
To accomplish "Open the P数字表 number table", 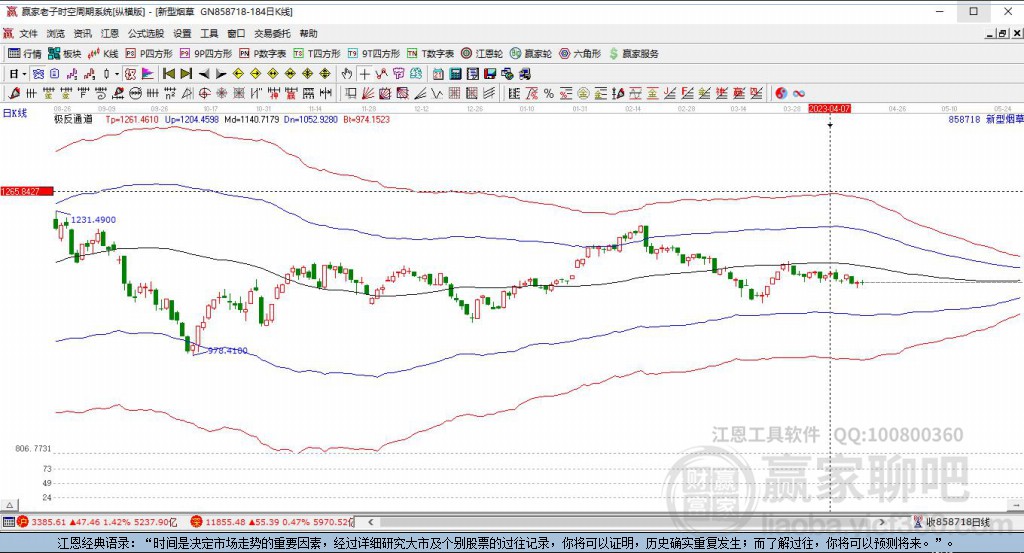I will point(263,54).
